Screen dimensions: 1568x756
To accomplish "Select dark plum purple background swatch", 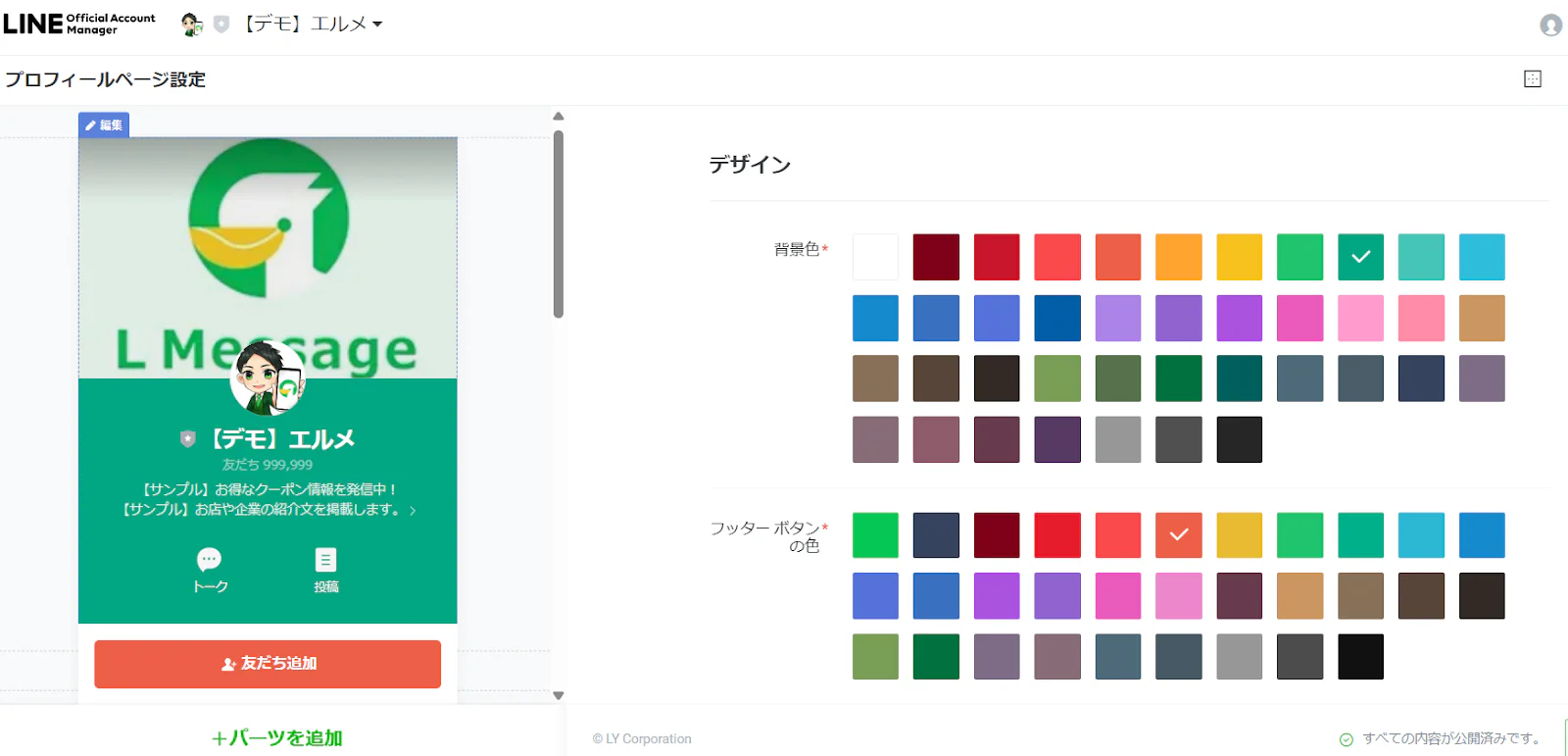I will click(1057, 439).
